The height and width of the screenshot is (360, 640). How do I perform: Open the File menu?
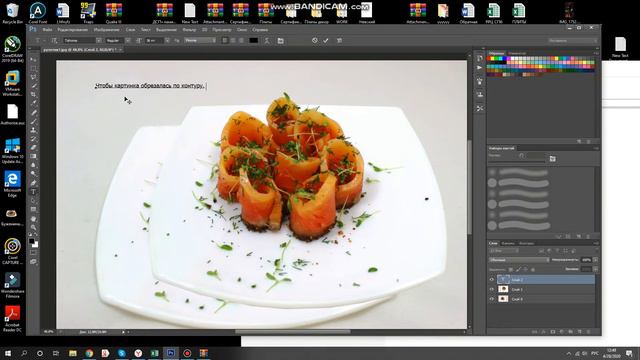click(x=47, y=30)
